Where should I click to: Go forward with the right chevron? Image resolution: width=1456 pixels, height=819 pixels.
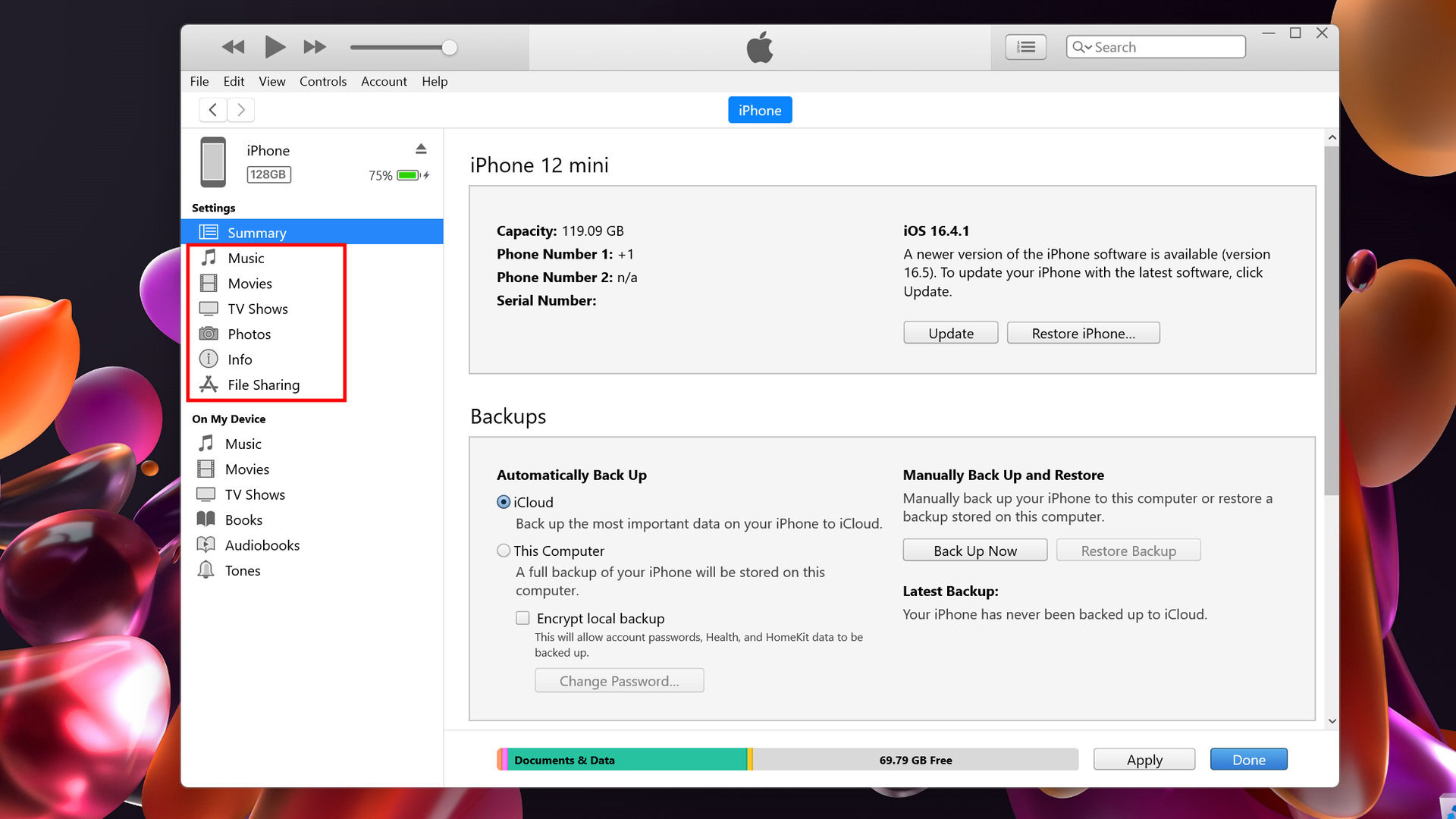pos(240,110)
